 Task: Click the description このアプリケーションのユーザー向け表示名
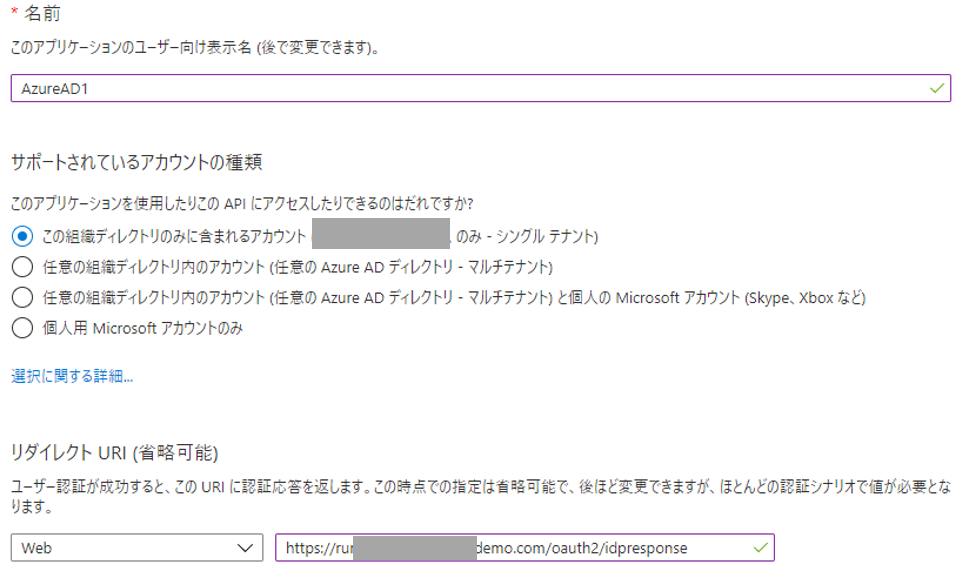coord(195,47)
